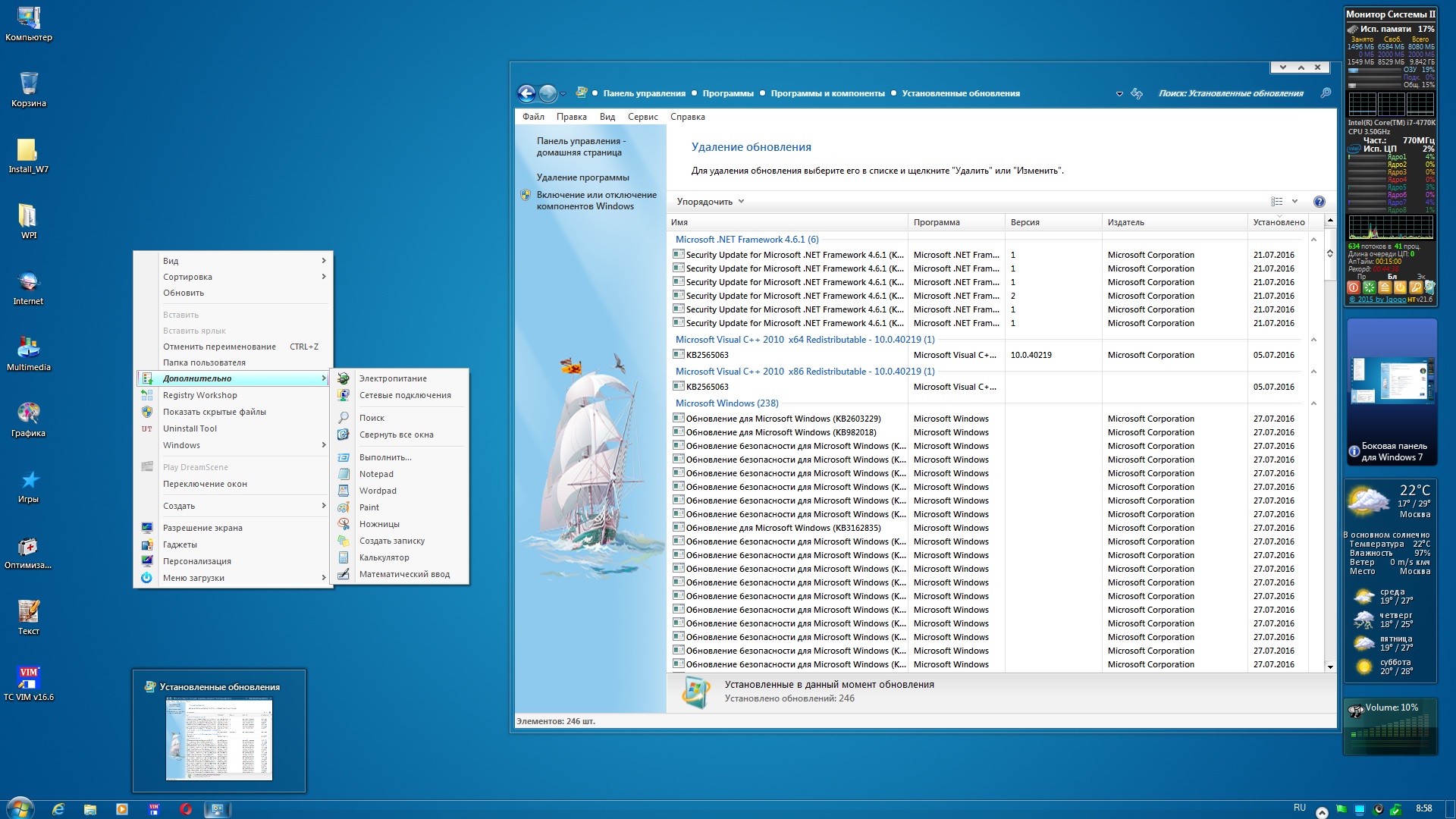Select Удаление программы link in sidebar
The width and height of the screenshot is (1456, 819).
click(x=585, y=177)
